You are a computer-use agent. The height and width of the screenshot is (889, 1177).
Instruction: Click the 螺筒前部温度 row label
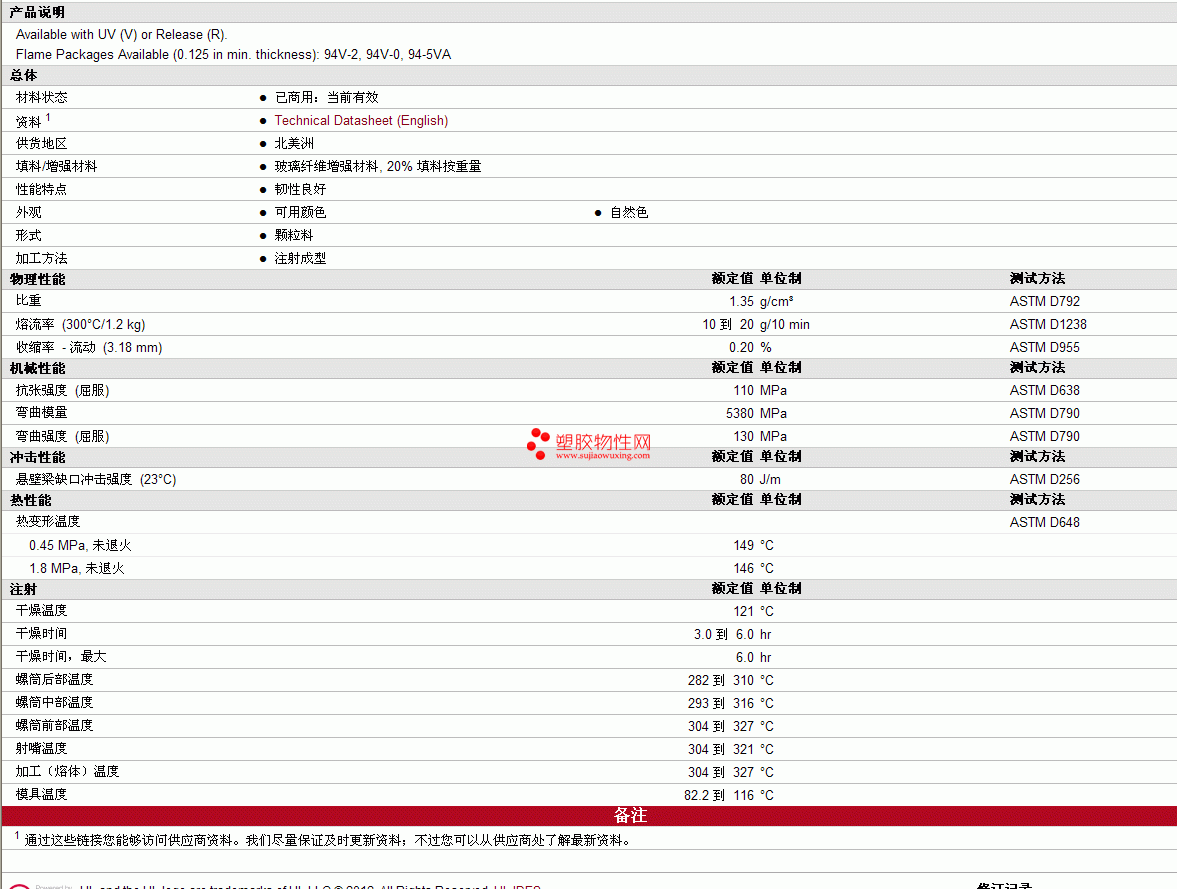55,725
